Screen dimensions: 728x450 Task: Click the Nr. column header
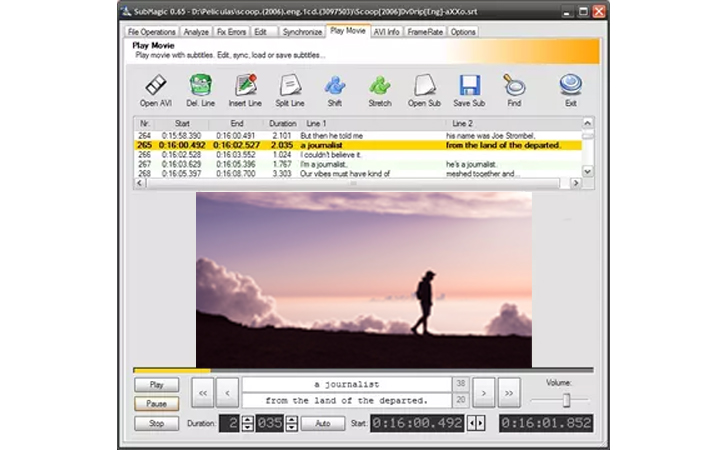pos(144,124)
